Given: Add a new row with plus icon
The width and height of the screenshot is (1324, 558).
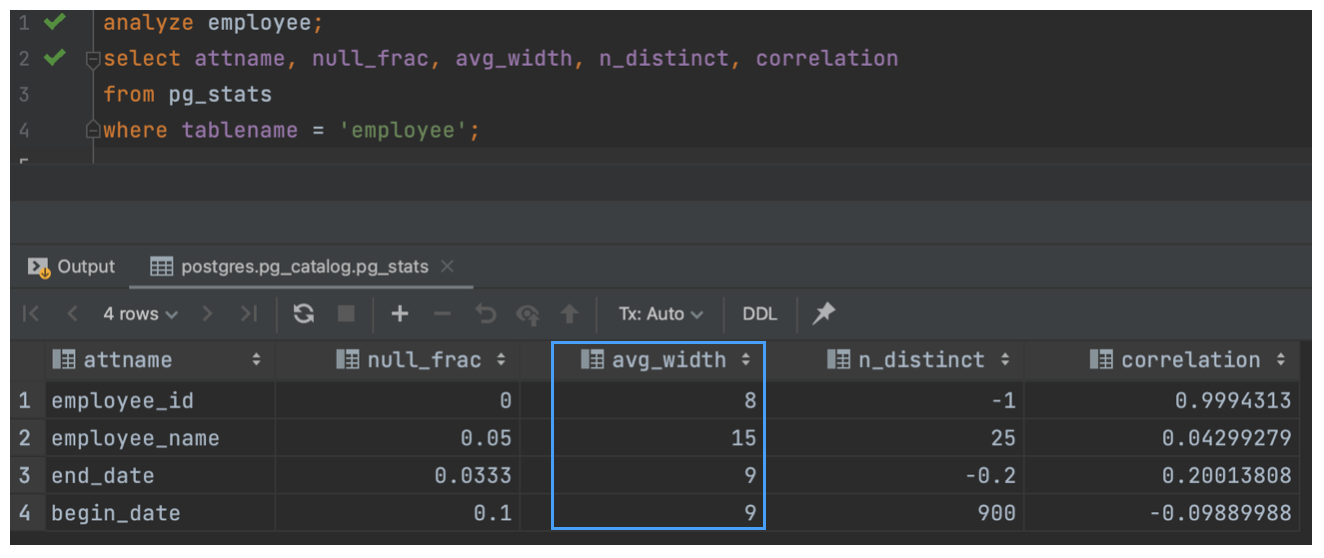Looking at the screenshot, I should click(x=400, y=314).
